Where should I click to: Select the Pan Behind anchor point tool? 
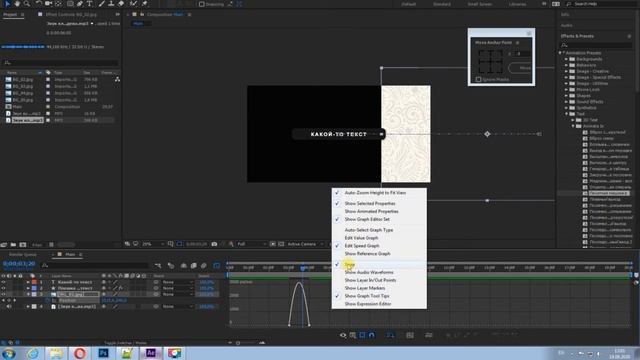coord(58,4)
